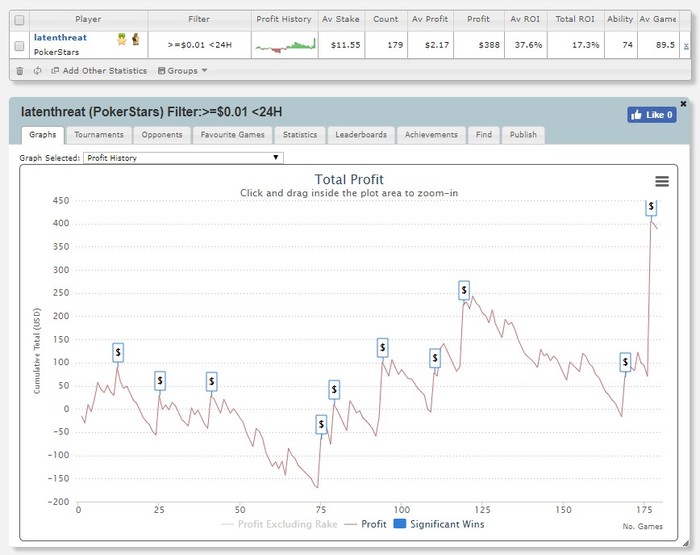This screenshot has height=555, width=700.
Task: Sort by the Profit column header
Action: pos(479,19)
